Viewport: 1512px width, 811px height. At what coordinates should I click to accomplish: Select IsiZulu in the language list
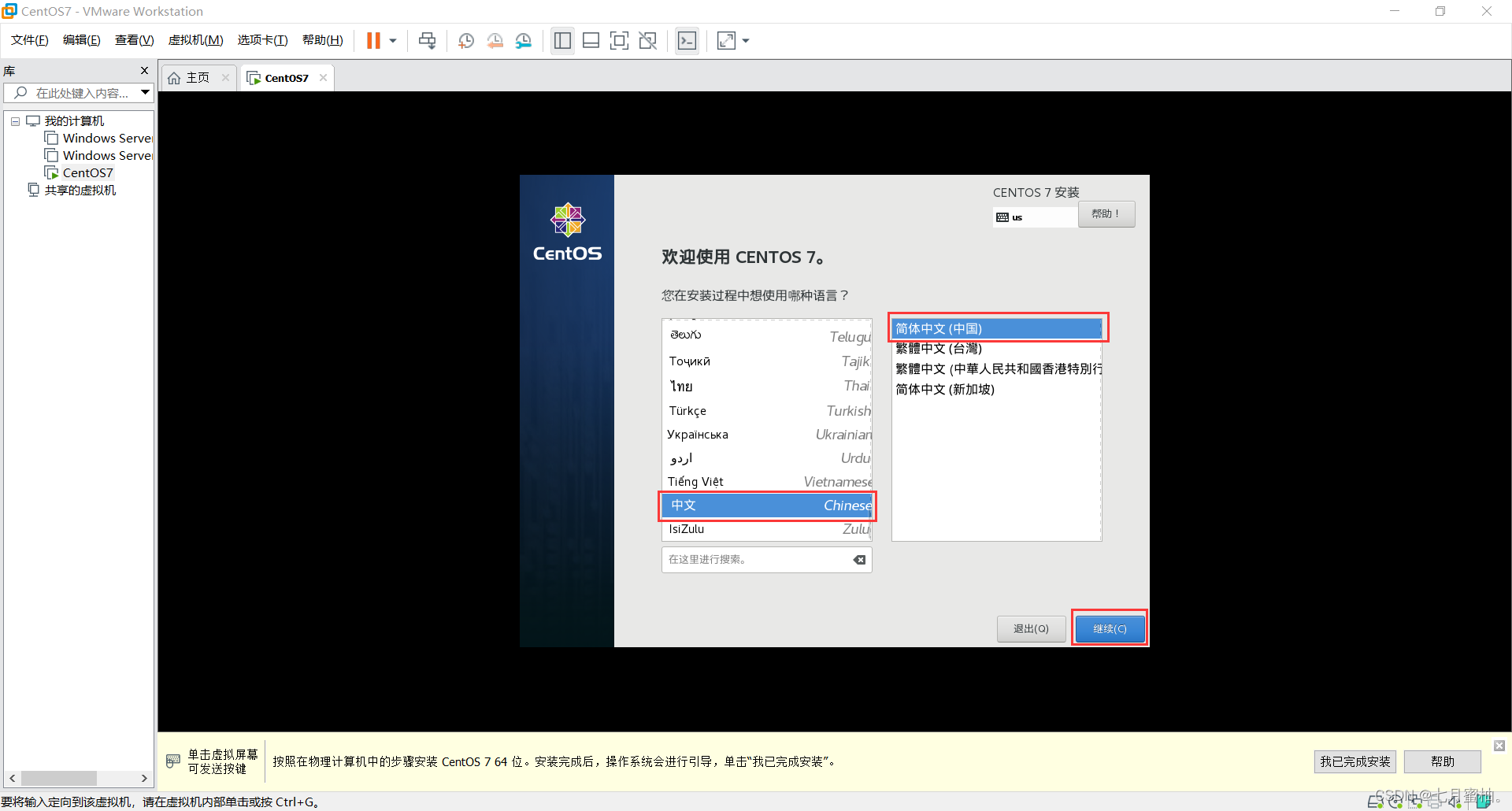[767, 529]
